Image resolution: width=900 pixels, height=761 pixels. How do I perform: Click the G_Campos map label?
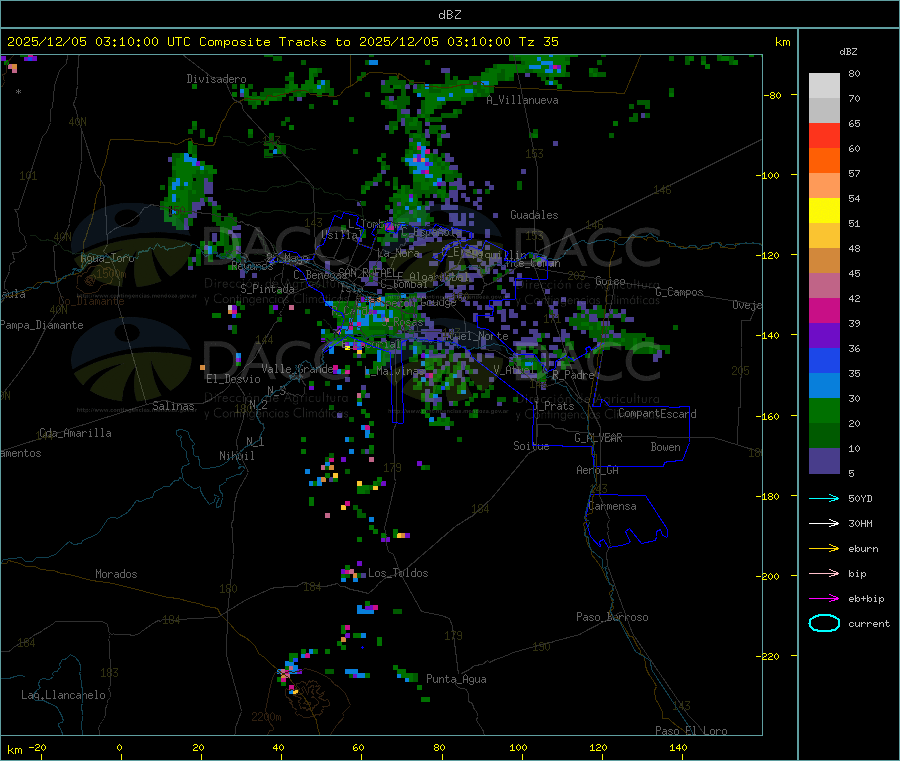(680, 292)
